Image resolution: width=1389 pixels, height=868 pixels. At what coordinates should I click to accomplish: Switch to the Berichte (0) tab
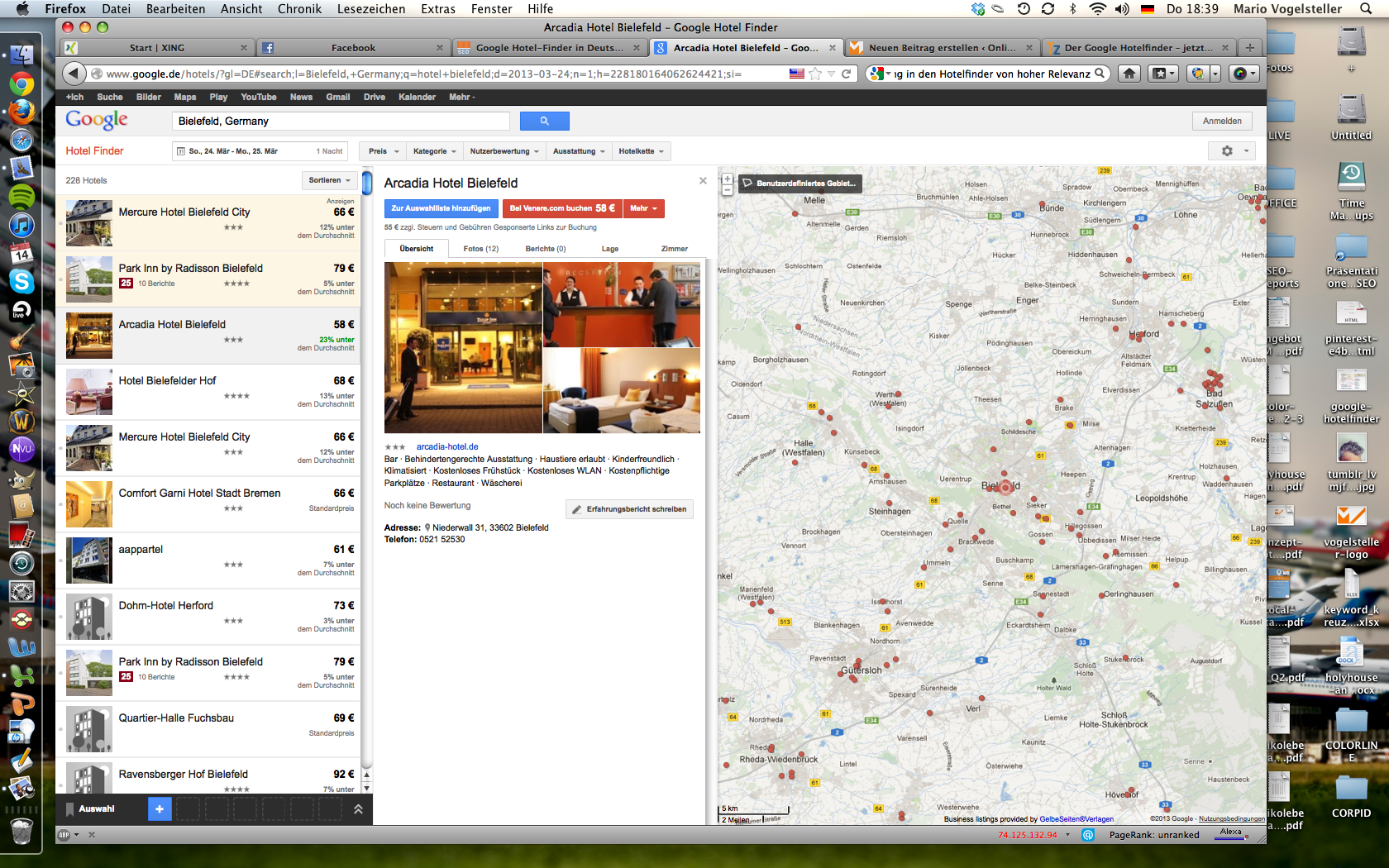click(545, 249)
